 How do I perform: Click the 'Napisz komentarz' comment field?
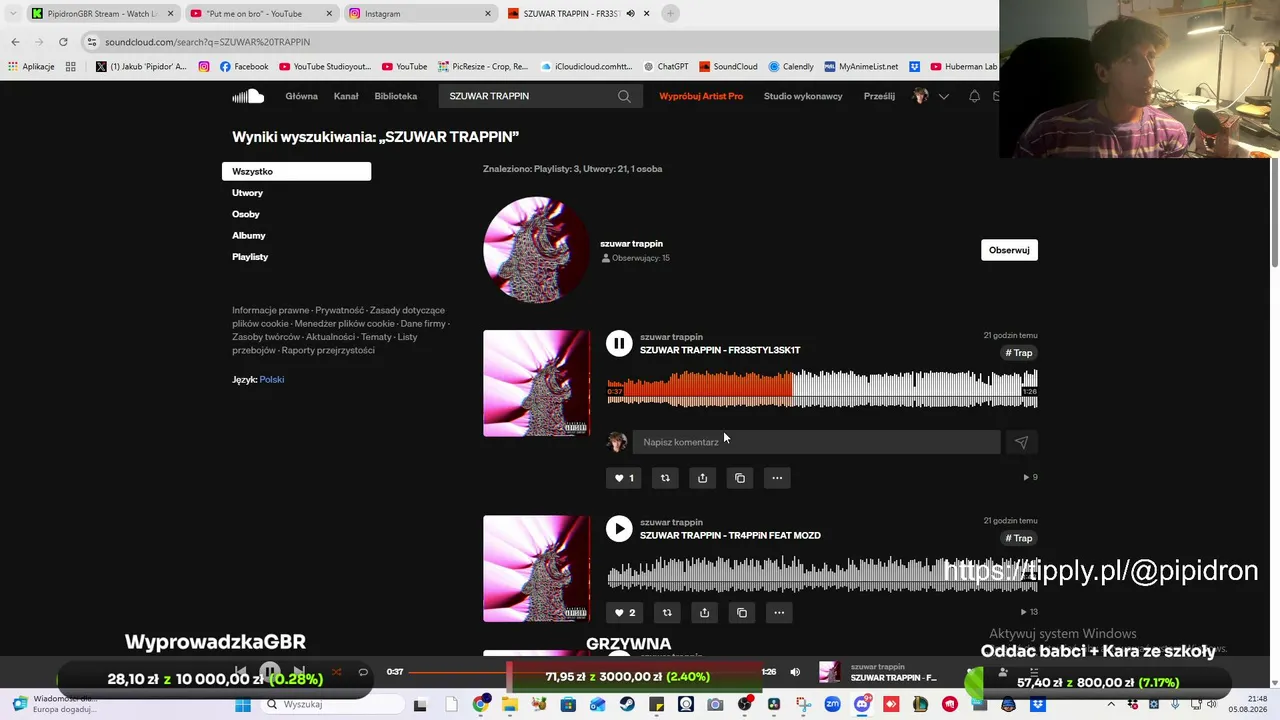click(816, 442)
